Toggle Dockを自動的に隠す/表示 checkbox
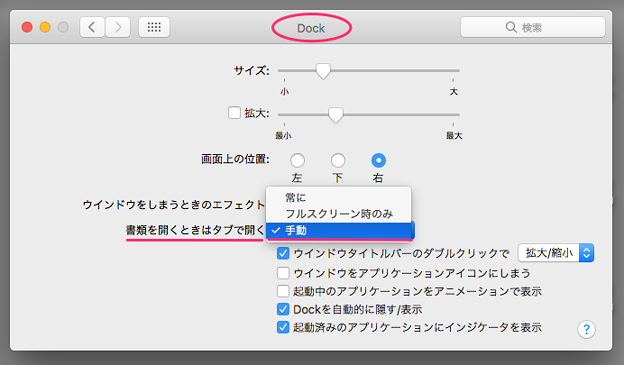The image size is (624, 365). point(283,309)
